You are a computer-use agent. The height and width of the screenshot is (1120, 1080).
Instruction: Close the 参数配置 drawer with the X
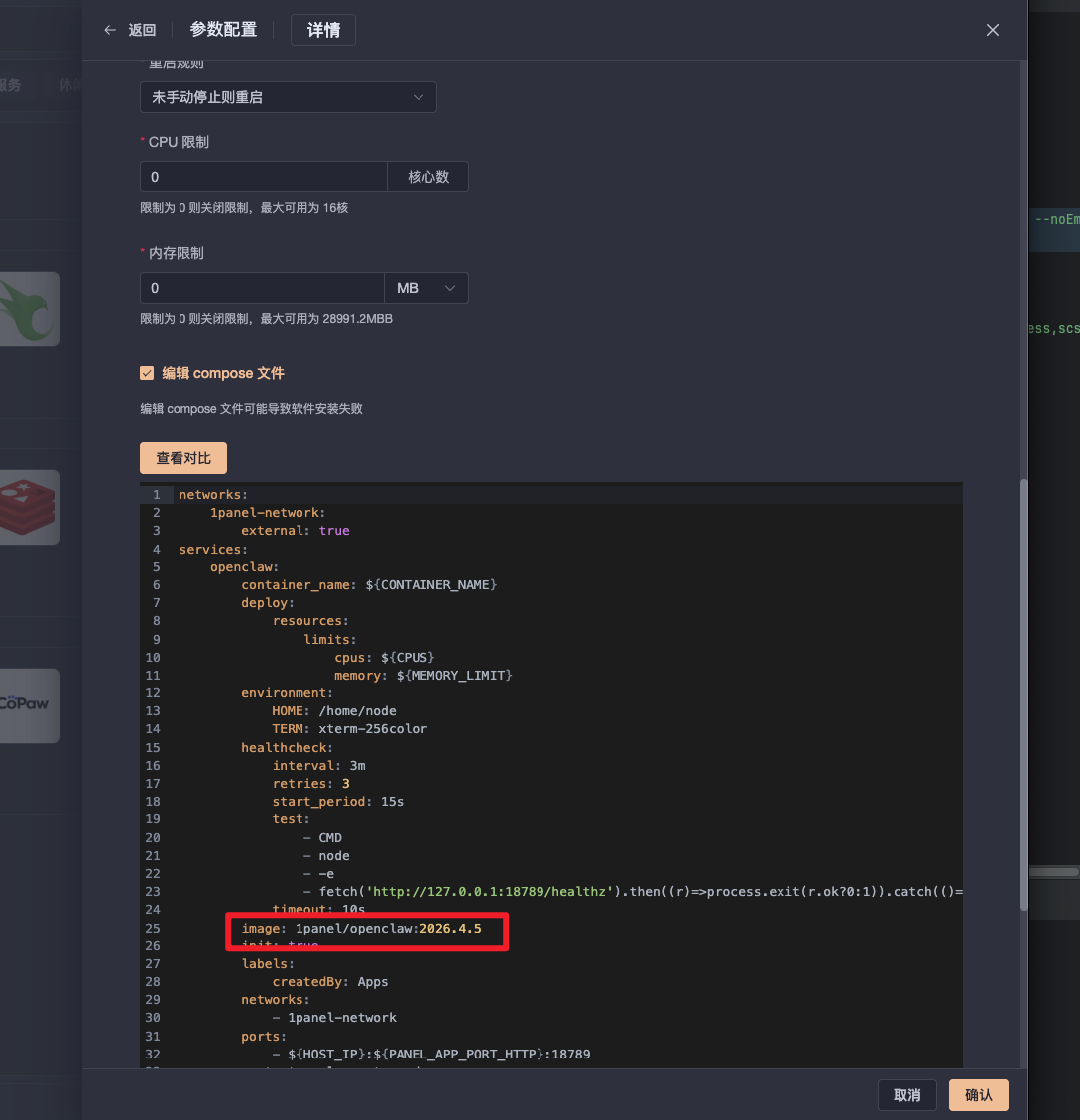[x=992, y=30]
